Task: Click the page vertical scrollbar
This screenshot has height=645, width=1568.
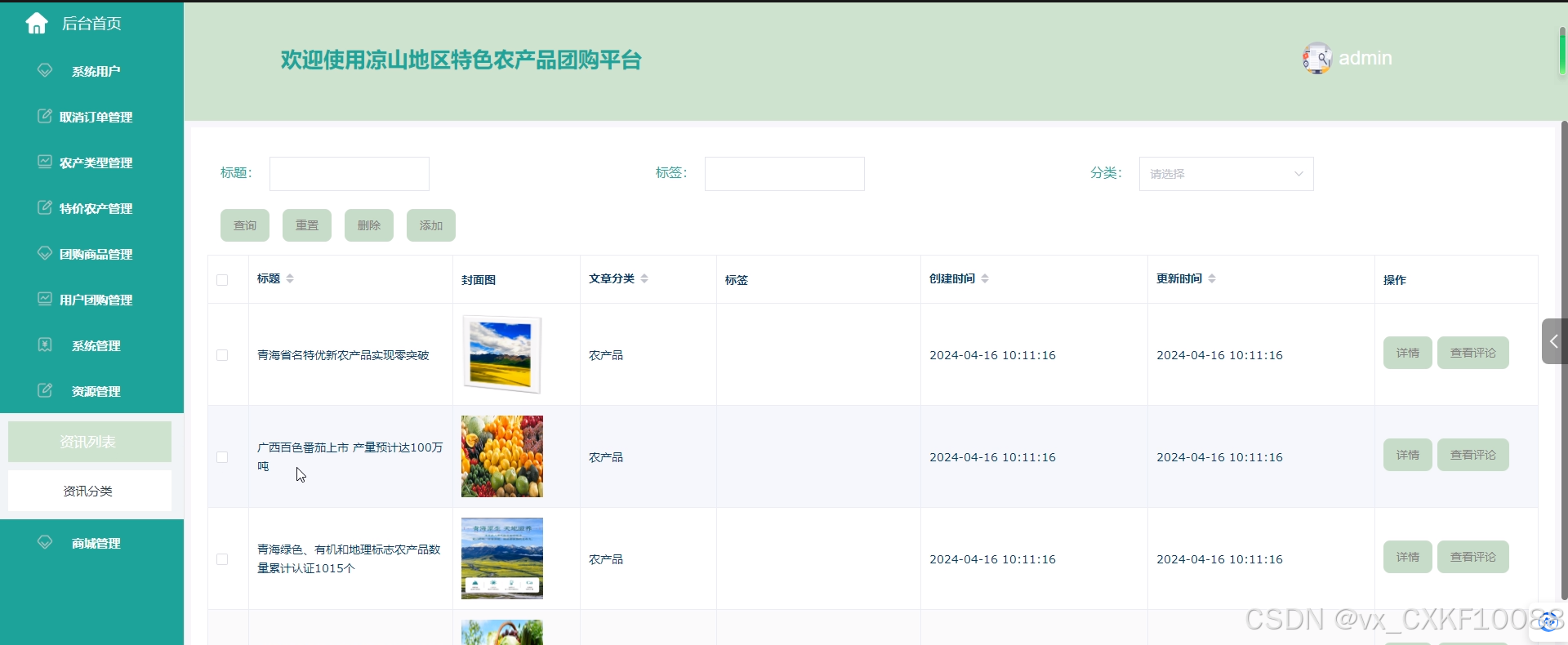Action: pyautogui.click(x=1564, y=359)
